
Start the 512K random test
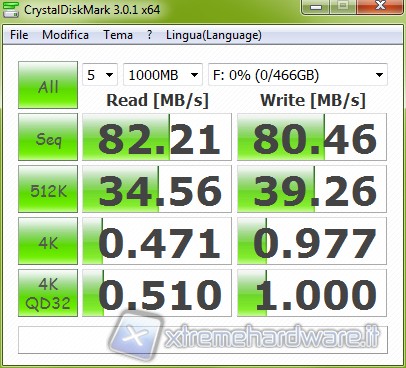coord(48,189)
